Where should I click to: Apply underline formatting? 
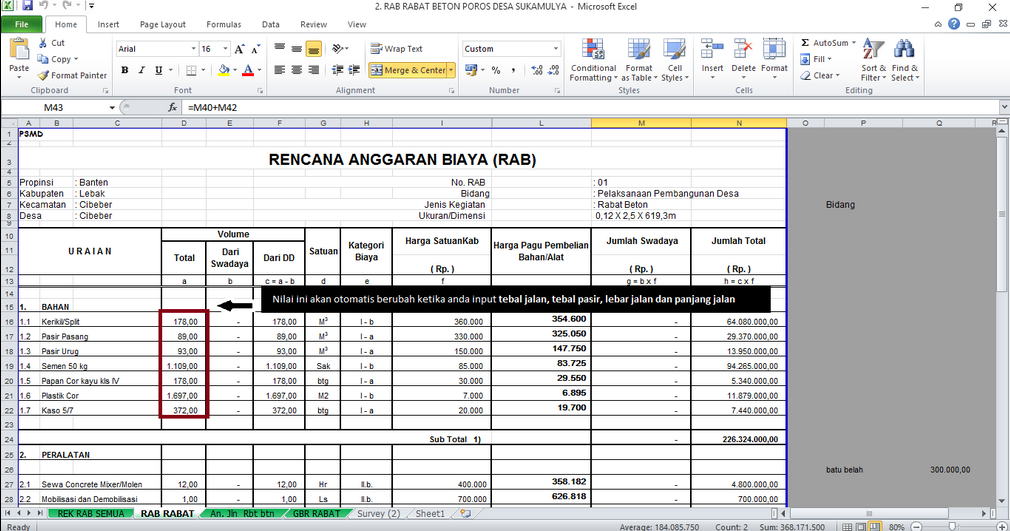tap(158, 70)
